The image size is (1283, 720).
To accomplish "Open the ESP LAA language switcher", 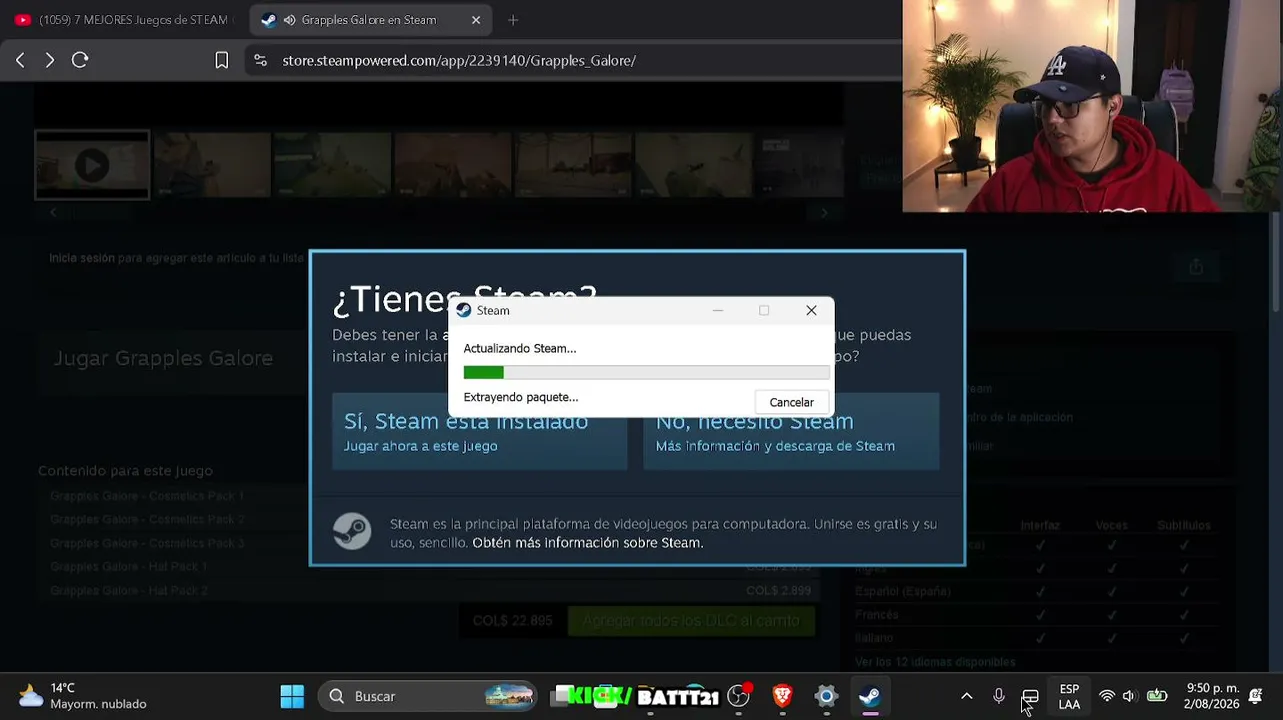I will 1069,697.
